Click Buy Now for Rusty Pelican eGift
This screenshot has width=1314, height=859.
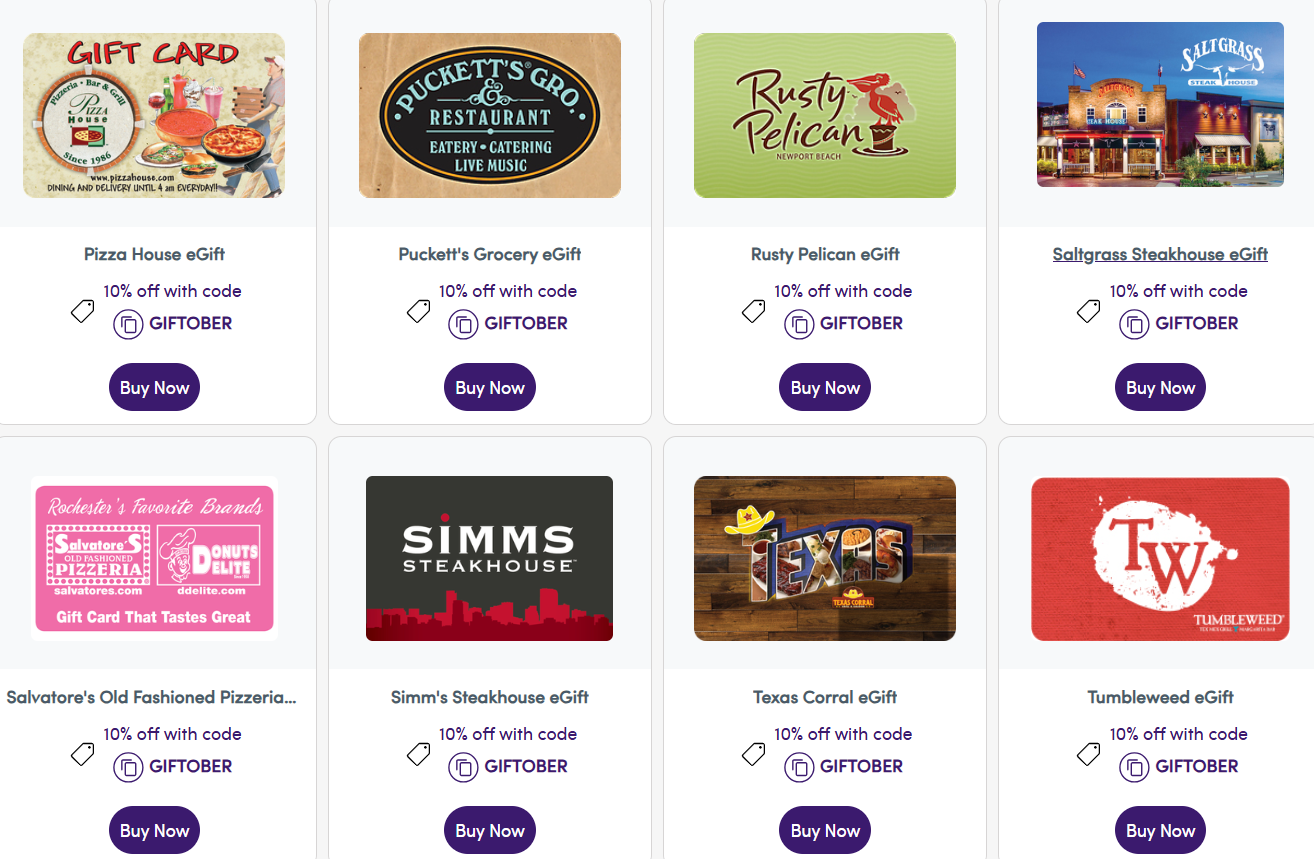pos(824,387)
